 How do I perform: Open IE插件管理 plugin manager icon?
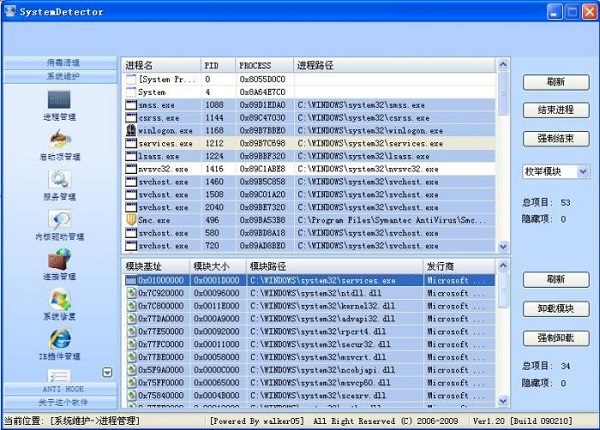pos(59,340)
